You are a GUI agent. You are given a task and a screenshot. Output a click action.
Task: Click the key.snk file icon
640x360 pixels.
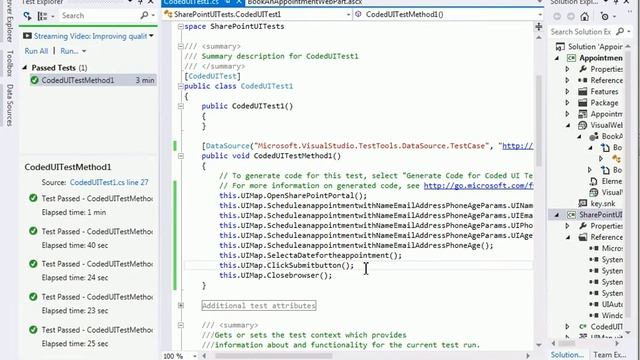pyautogui.click(x=583, y=203)
